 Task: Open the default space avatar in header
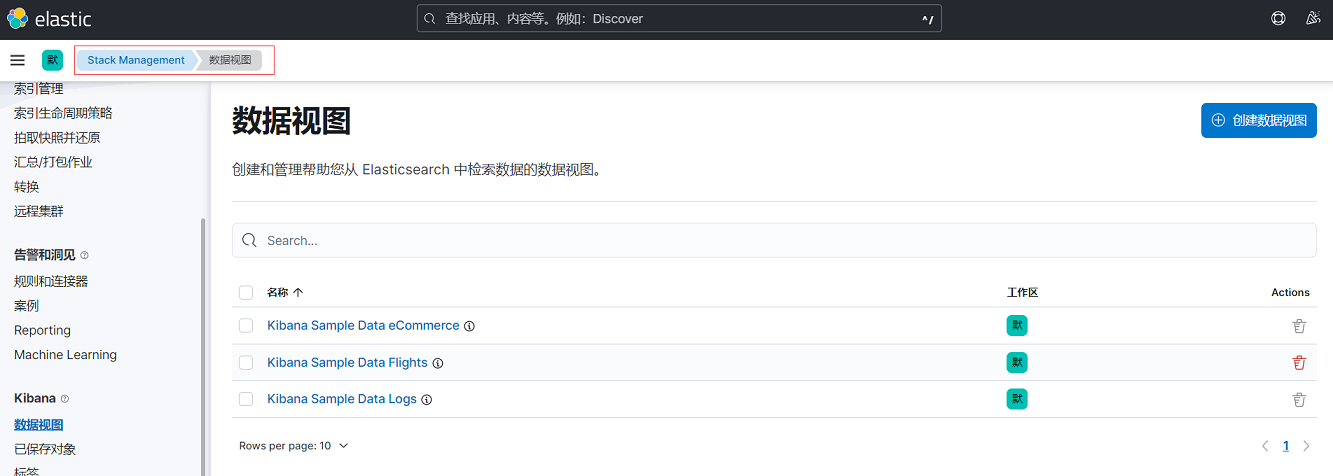[x=52, y=60]
